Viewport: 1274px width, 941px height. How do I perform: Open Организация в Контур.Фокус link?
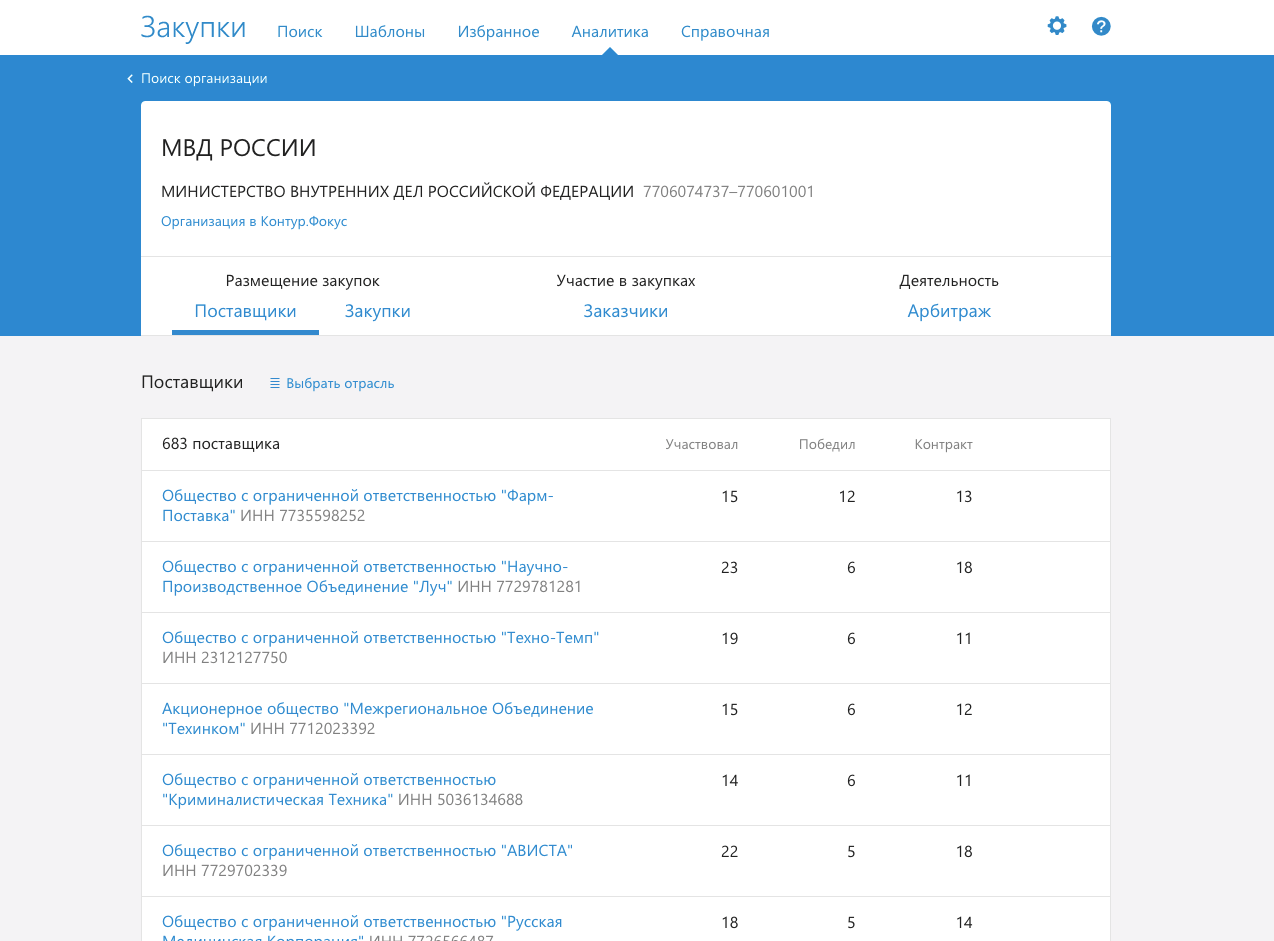click(253, 221)
